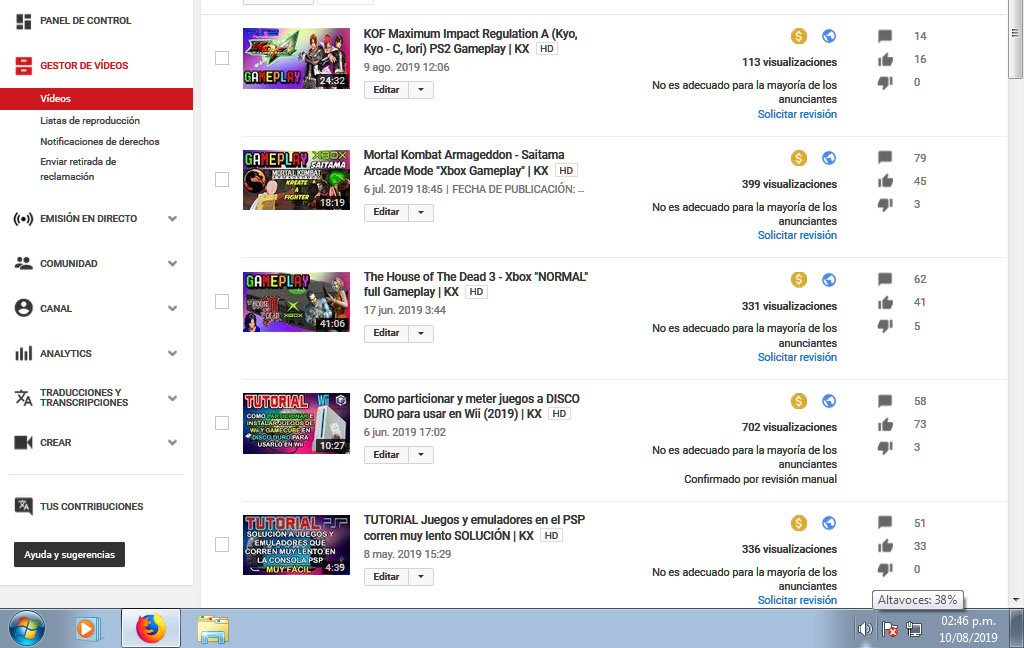Click the Canal account icon
This screenshot has width=1024, height=648.
point(24,308)
